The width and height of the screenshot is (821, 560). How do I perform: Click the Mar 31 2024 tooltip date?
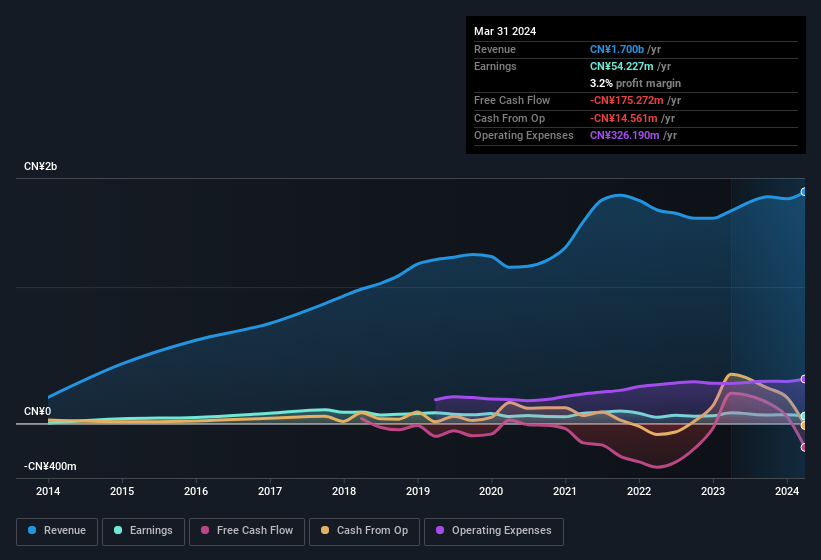[505, 31]
